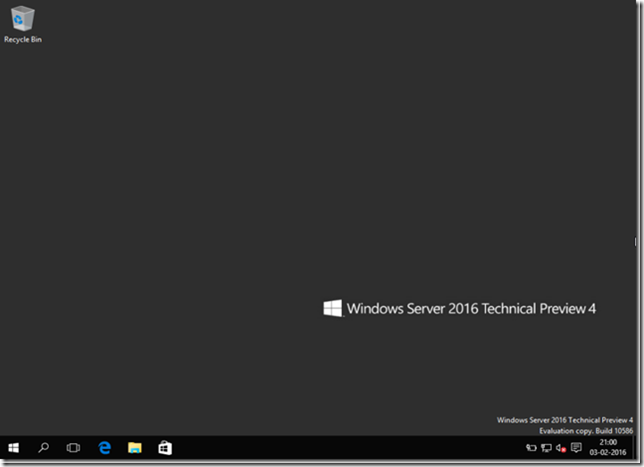Screen dimensions: 644x467
Task: Click the Show Desktop sliver at the taskbar end
Action: click(x=633, y=448)
